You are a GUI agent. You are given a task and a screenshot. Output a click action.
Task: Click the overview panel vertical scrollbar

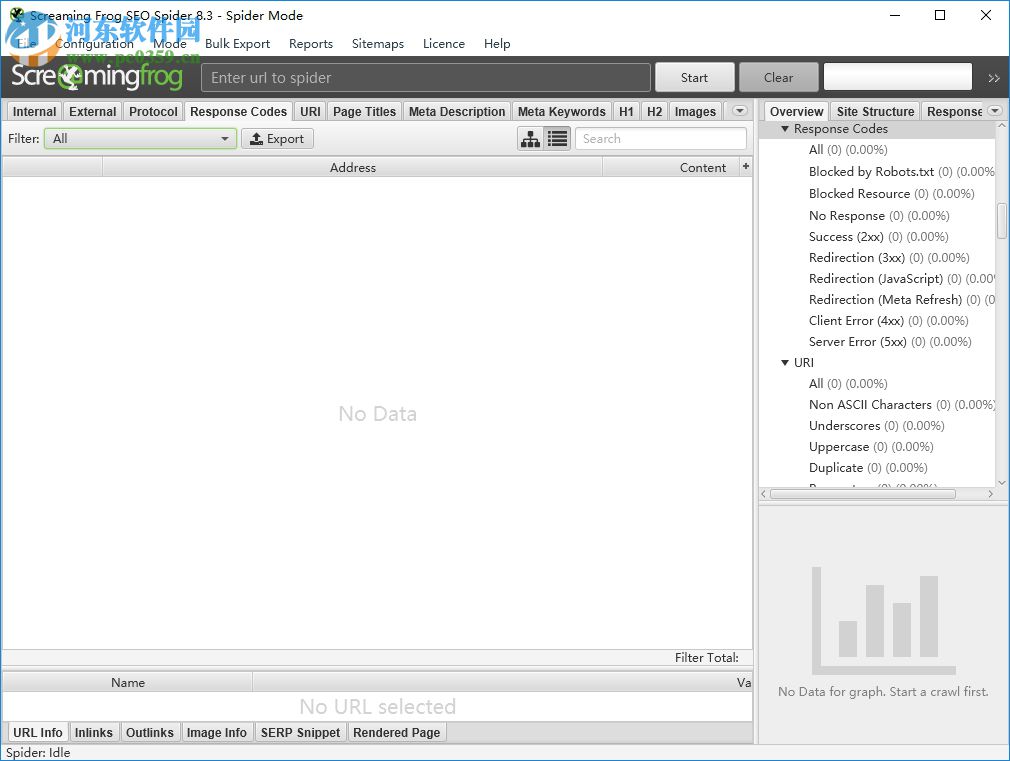pos(1002,221)
